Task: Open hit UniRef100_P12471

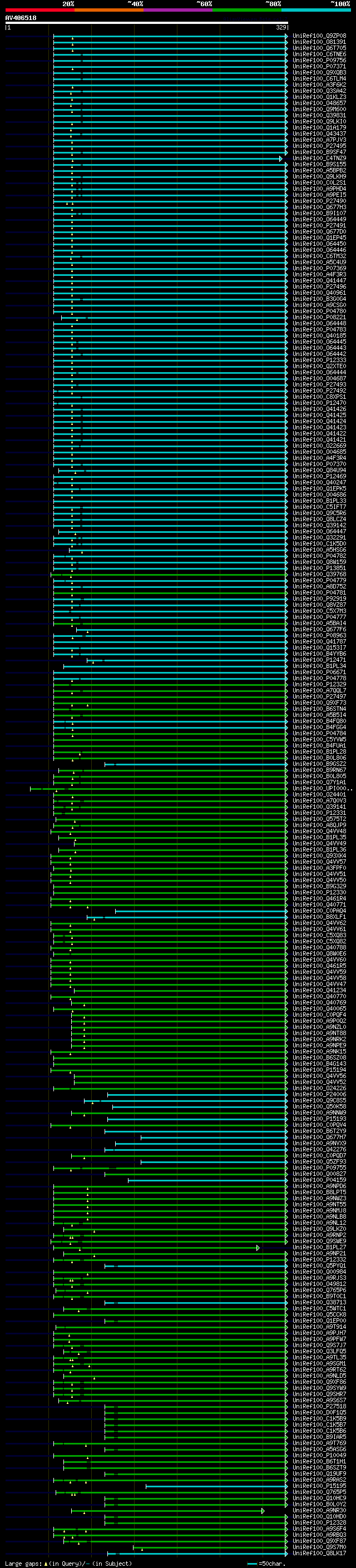Action: click(x=319, y=660)
